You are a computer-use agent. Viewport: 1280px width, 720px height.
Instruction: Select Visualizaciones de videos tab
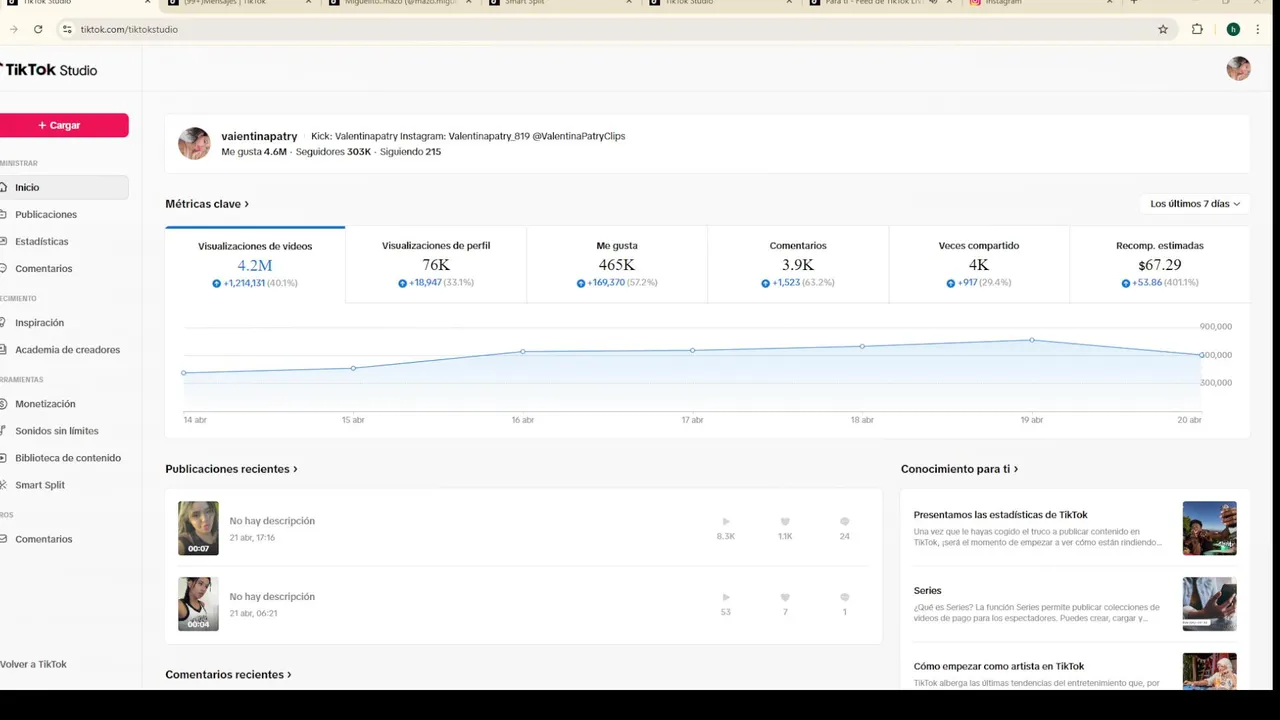pos(255,265)
